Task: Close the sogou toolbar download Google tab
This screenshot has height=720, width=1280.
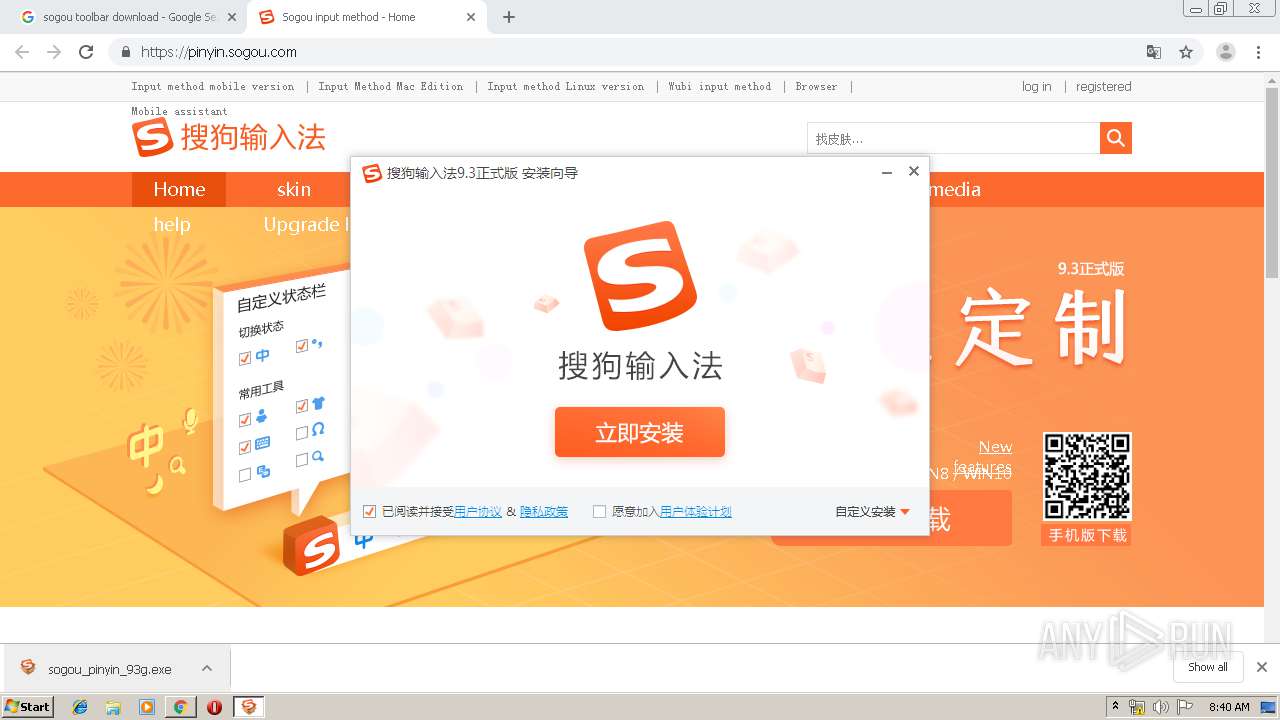Action: click(232, 17)
